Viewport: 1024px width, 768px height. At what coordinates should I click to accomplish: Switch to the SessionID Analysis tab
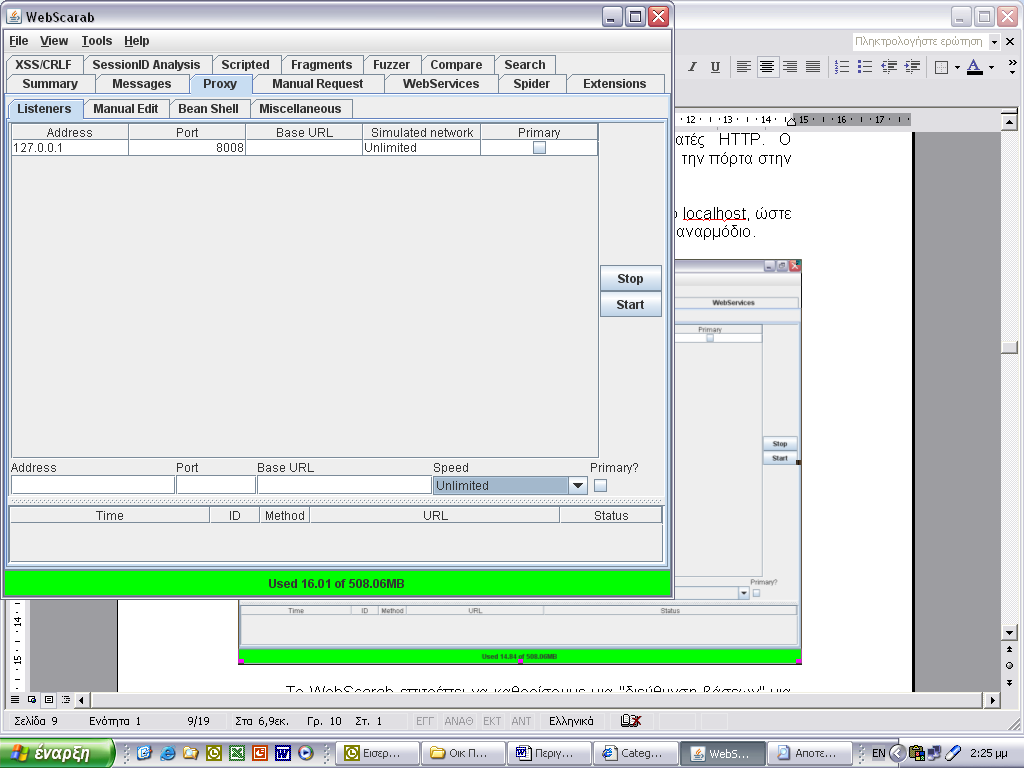click(146, 65)
